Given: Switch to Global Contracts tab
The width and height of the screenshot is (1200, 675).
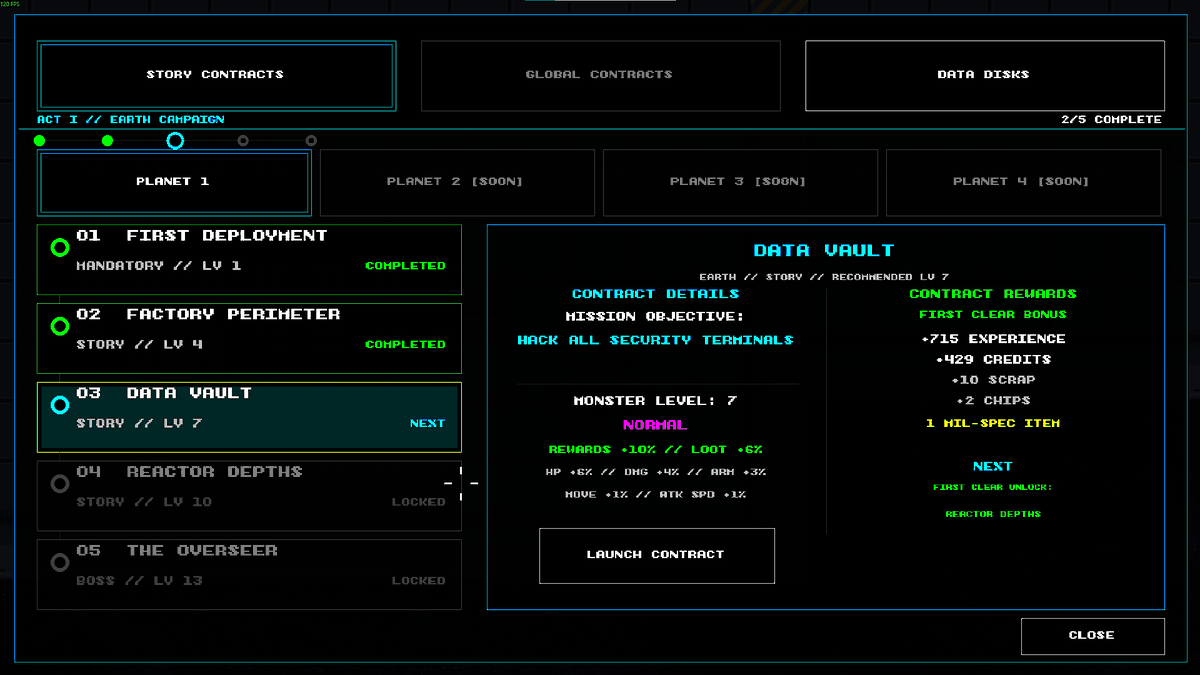Looking at the screenshot, I should tap(600, 75).
